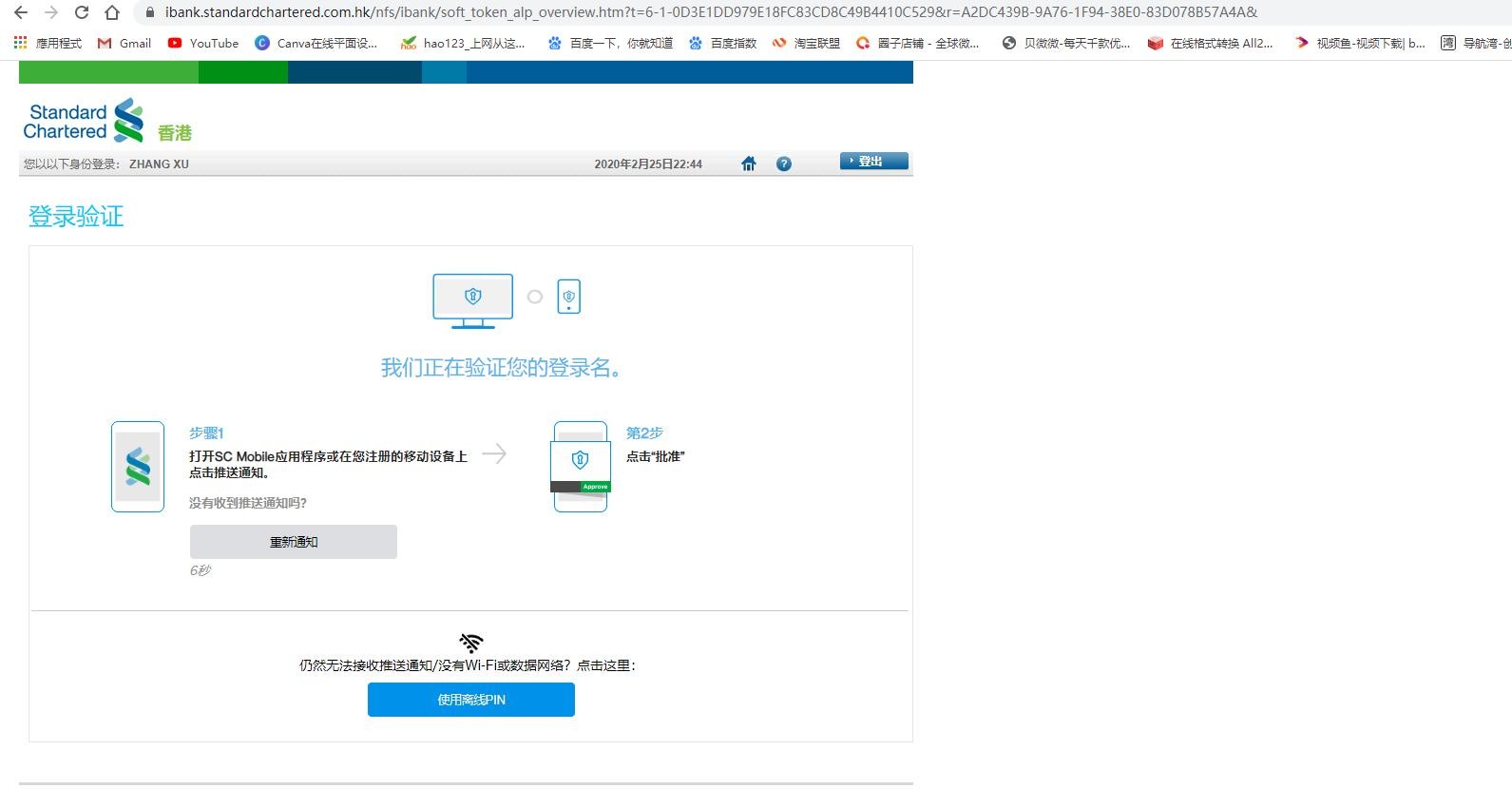Click the ZHANG XU username text

(x=159, y=164)
